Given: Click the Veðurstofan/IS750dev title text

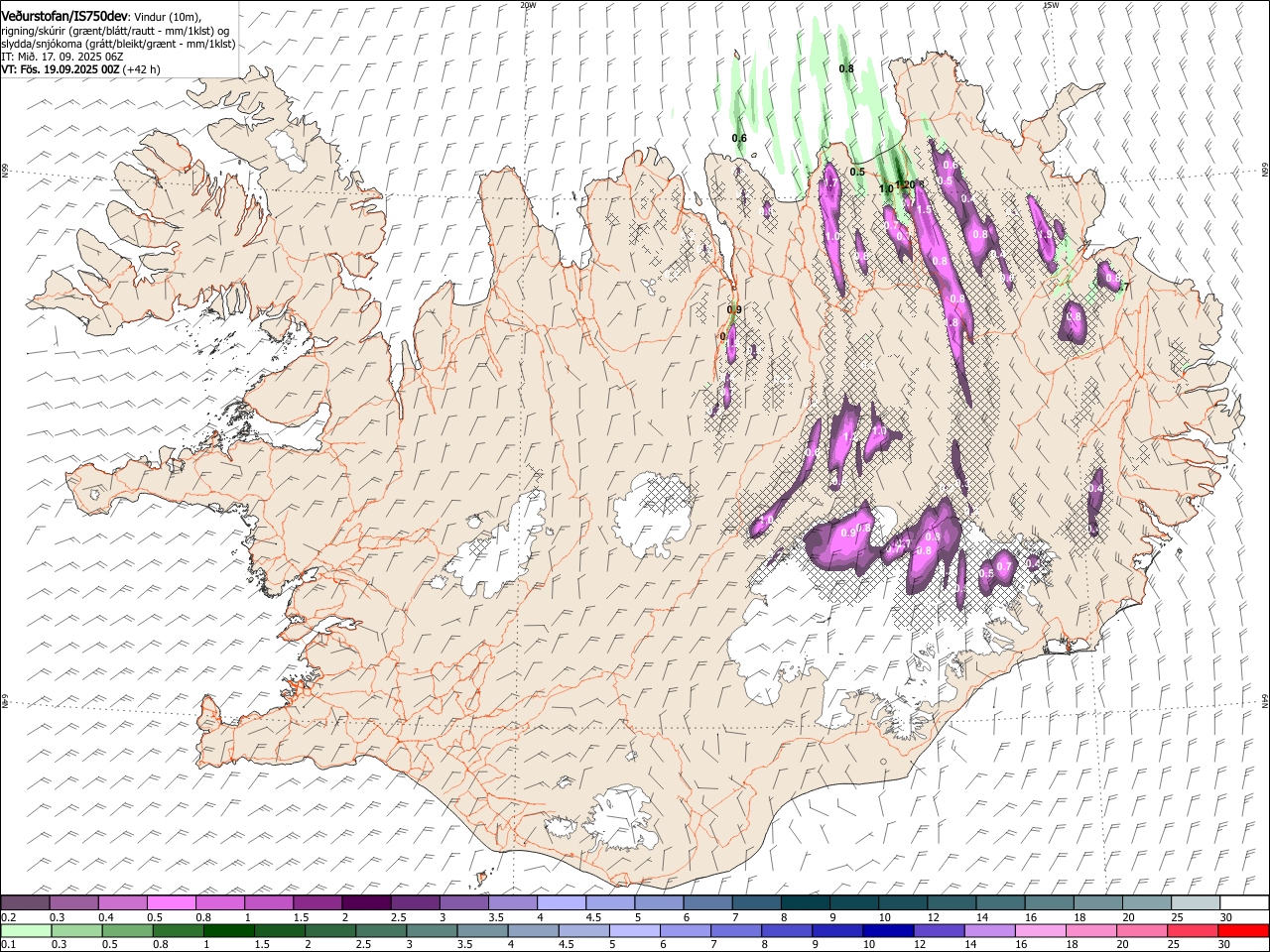Looking at the screenshot, I should point(64,15).
